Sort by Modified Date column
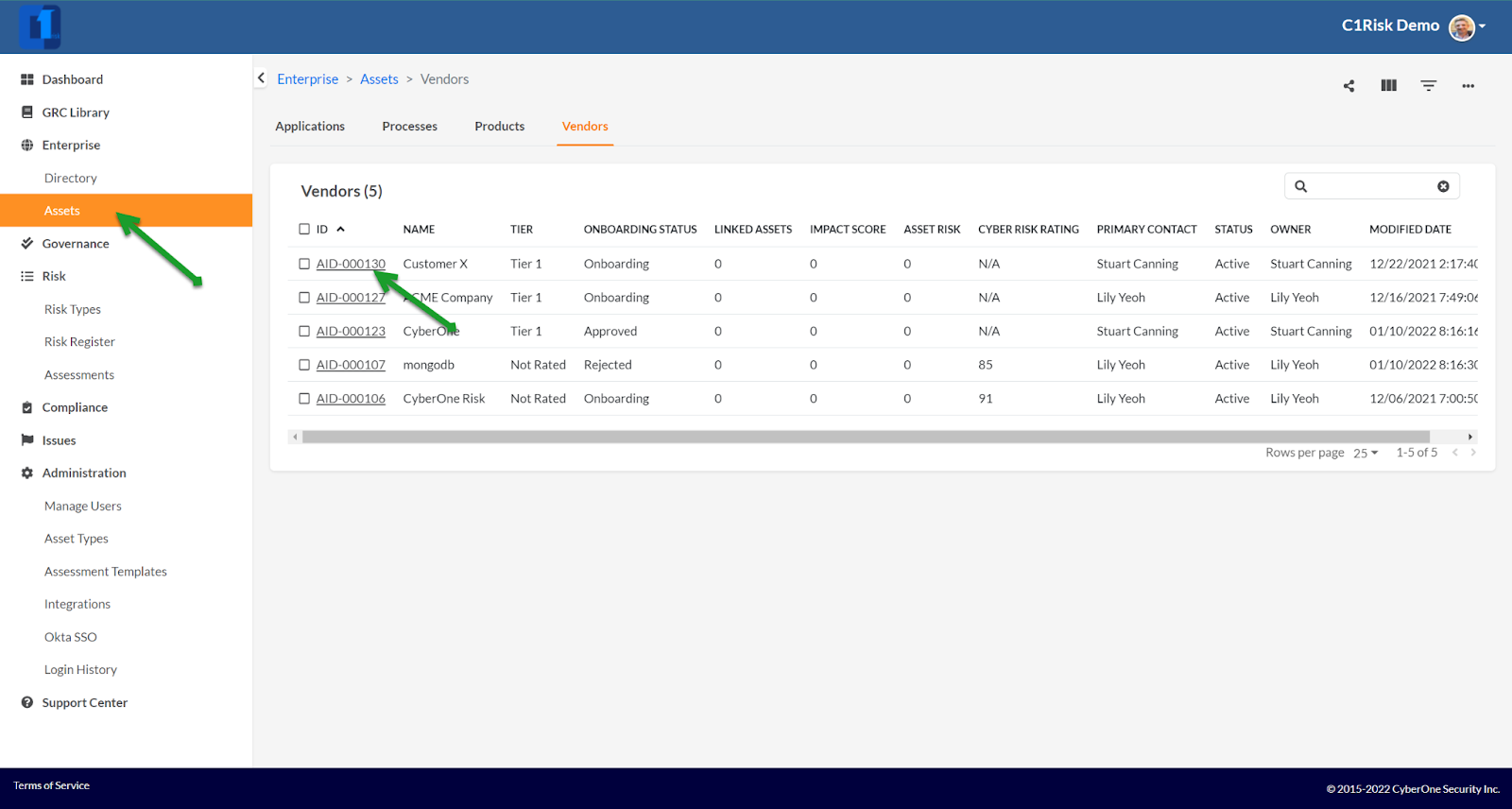This screenshot has height=809, width=1512. pos(1410,230)
